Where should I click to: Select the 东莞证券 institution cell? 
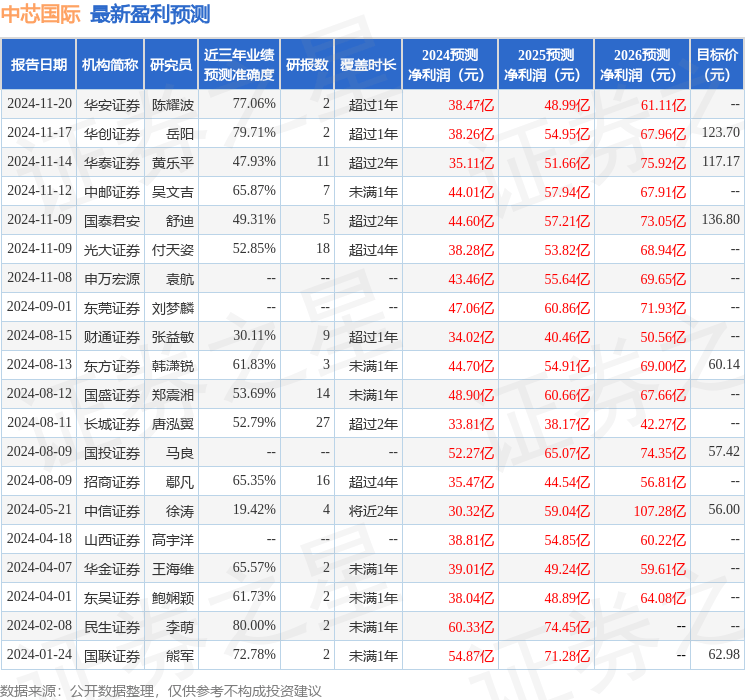112,308
